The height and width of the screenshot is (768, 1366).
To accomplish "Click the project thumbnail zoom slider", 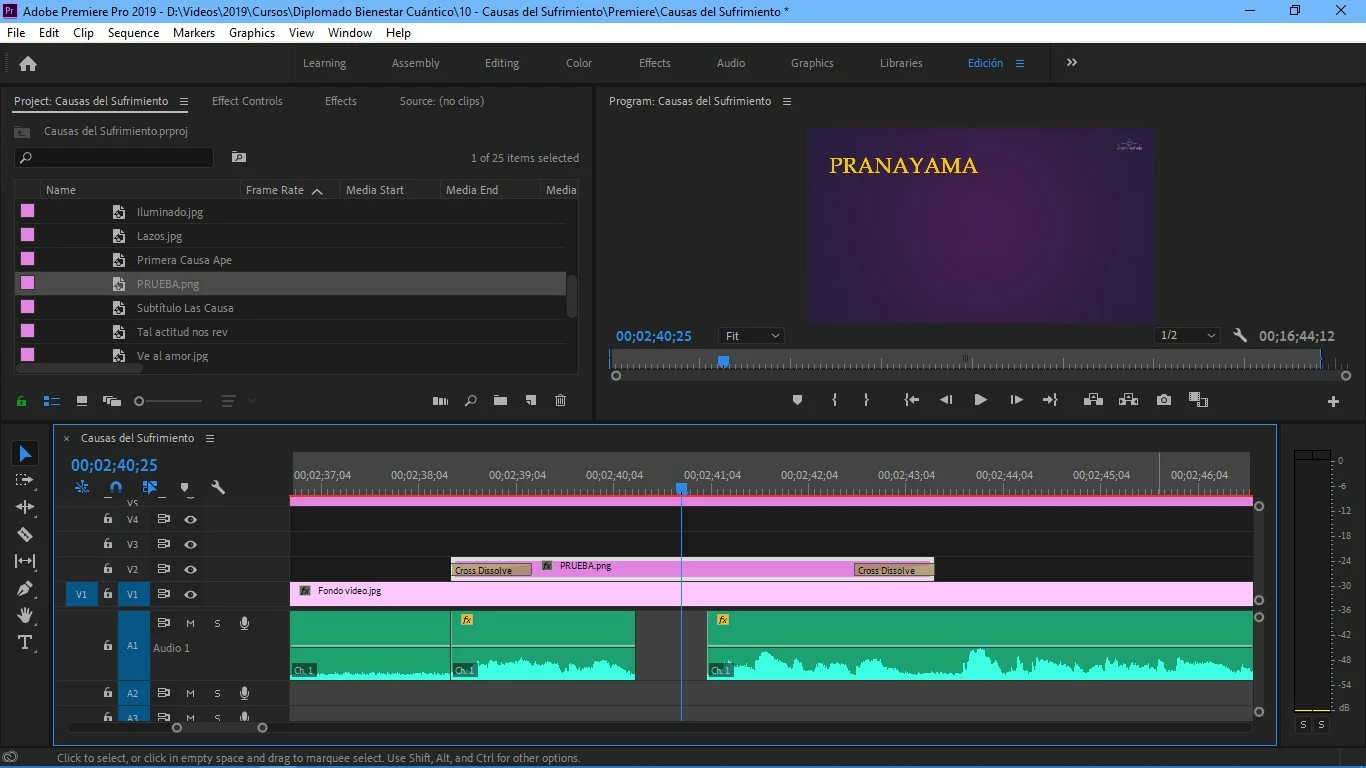I will 168,401.
